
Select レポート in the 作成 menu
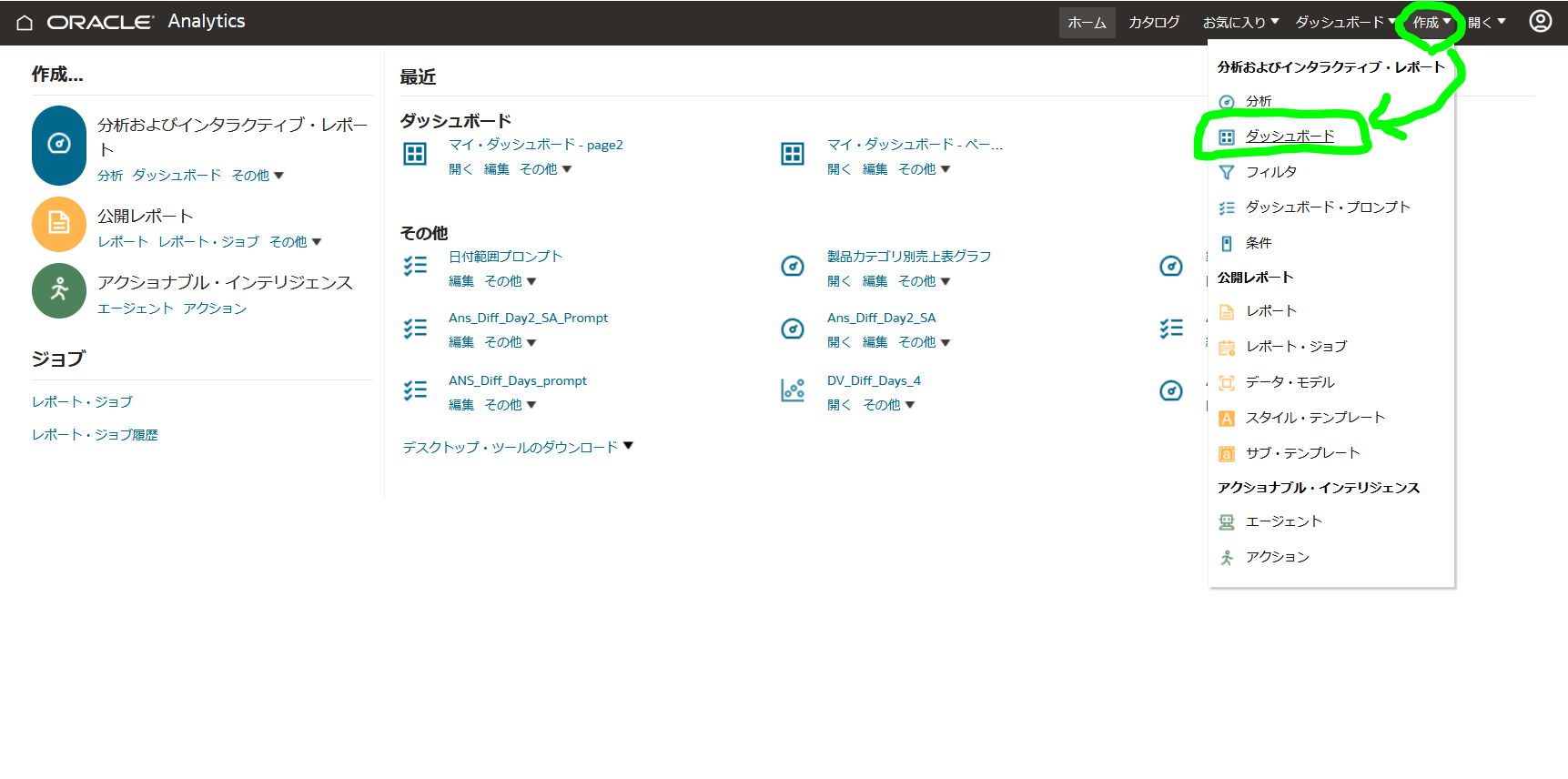click(1271, 311)
